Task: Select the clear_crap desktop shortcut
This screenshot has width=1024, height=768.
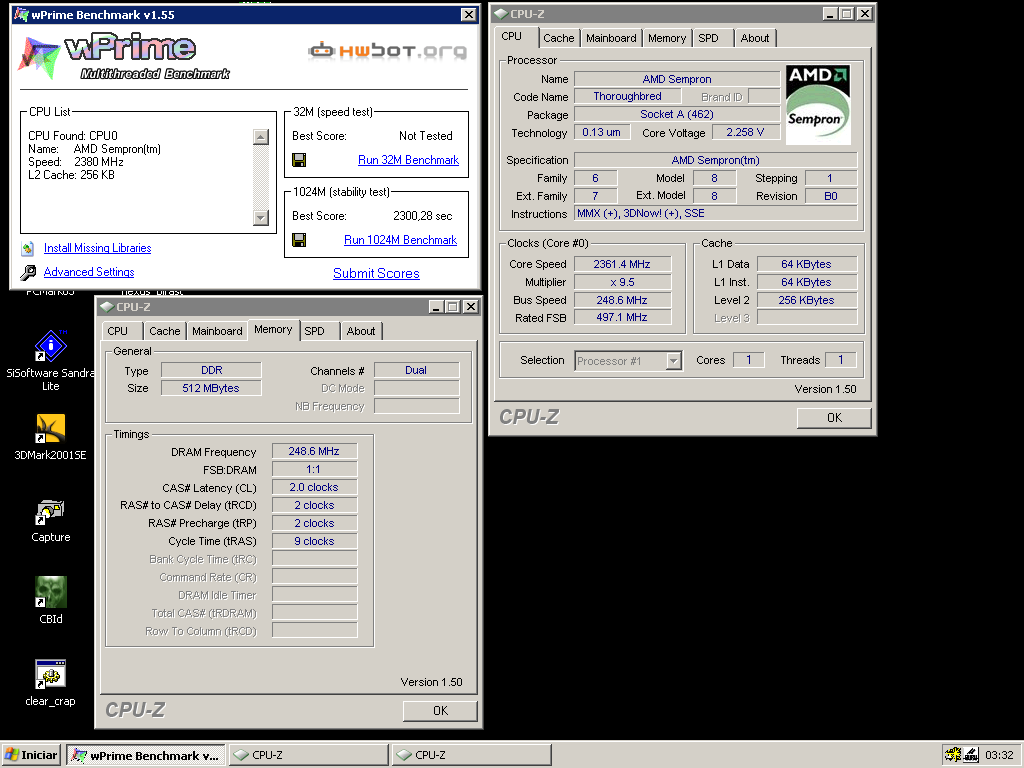Action: point(50,683)
